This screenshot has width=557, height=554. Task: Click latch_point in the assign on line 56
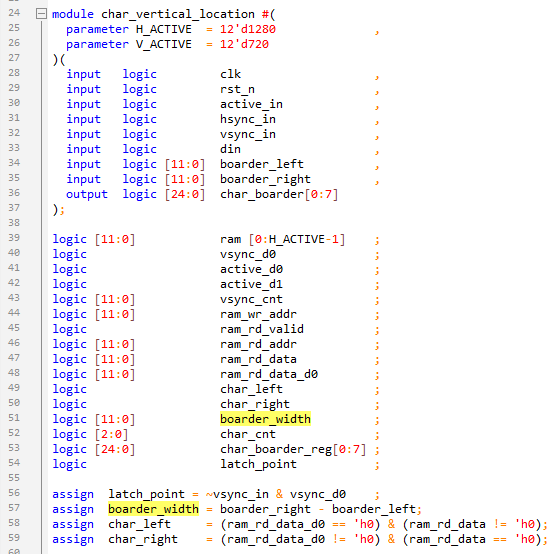point(146,494)
